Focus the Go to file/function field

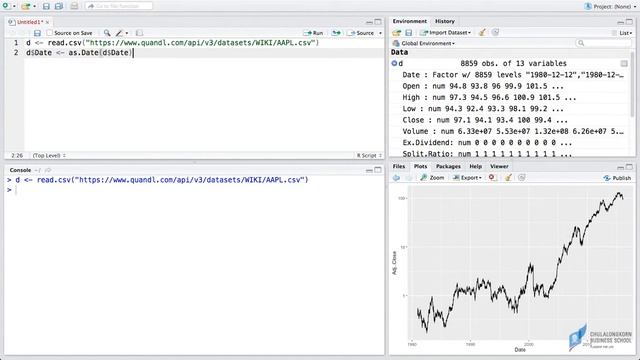point(119,6)
